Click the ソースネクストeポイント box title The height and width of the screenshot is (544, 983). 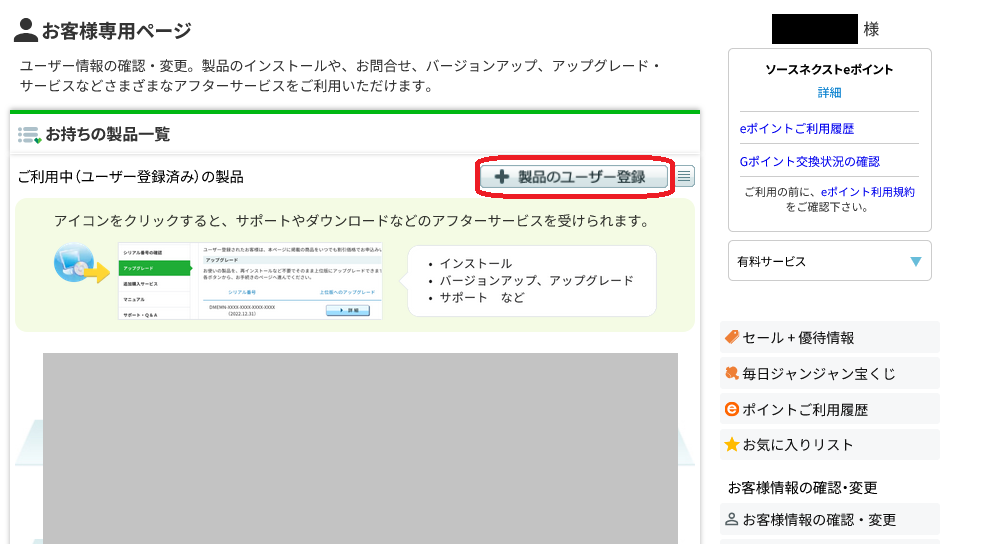pos(829,70)
